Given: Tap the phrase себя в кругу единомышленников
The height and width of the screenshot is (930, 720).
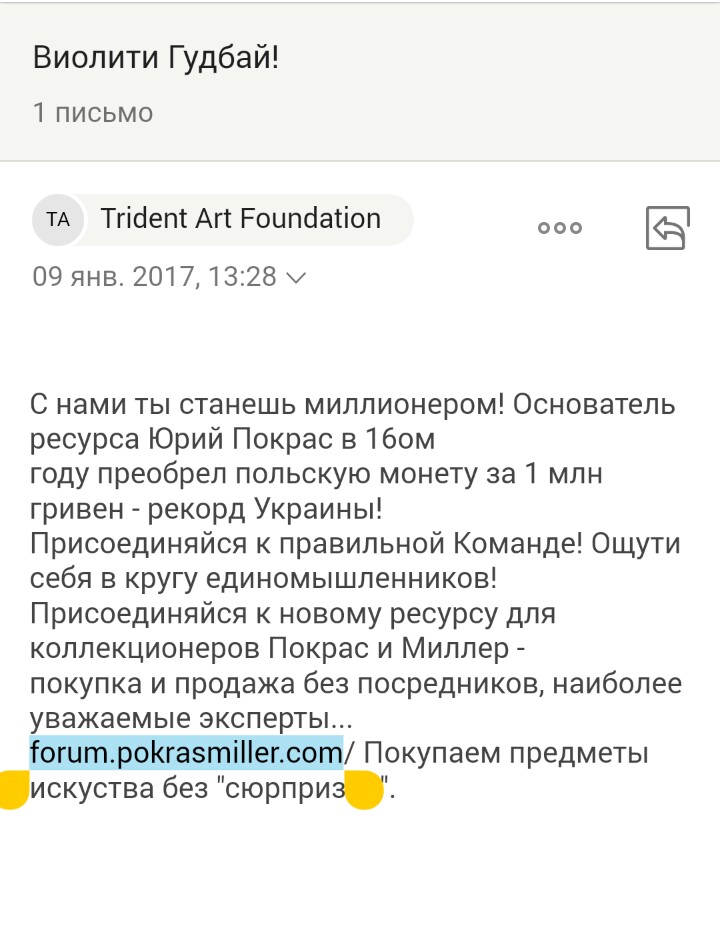Looking at the screenshot, I should [263, 579].
